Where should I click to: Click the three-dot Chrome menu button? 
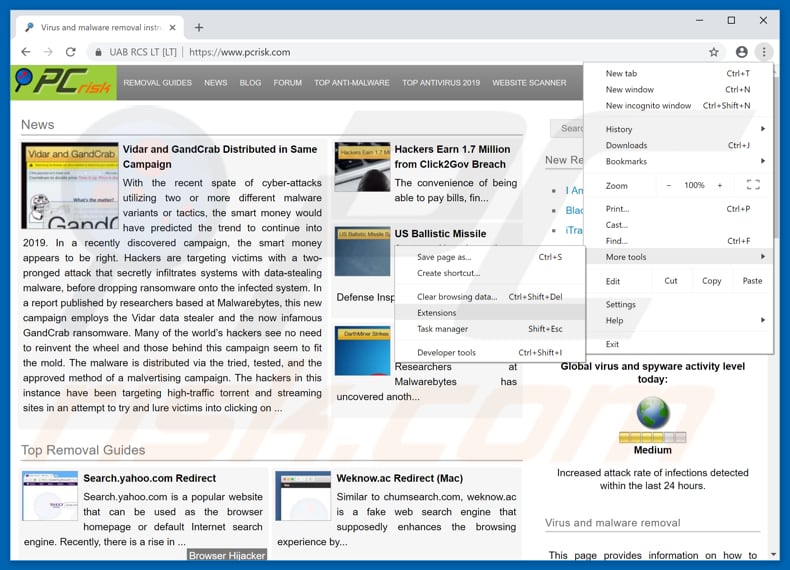point(764,52)
